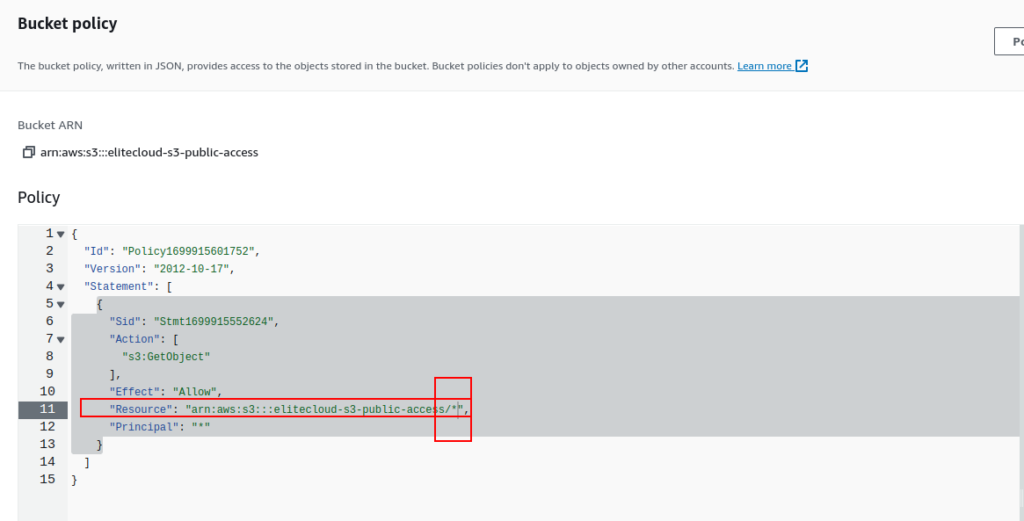This screenshot has width=1024, height=521.
Task: Click the "Version" key on line 3
Action: point(113,268)
